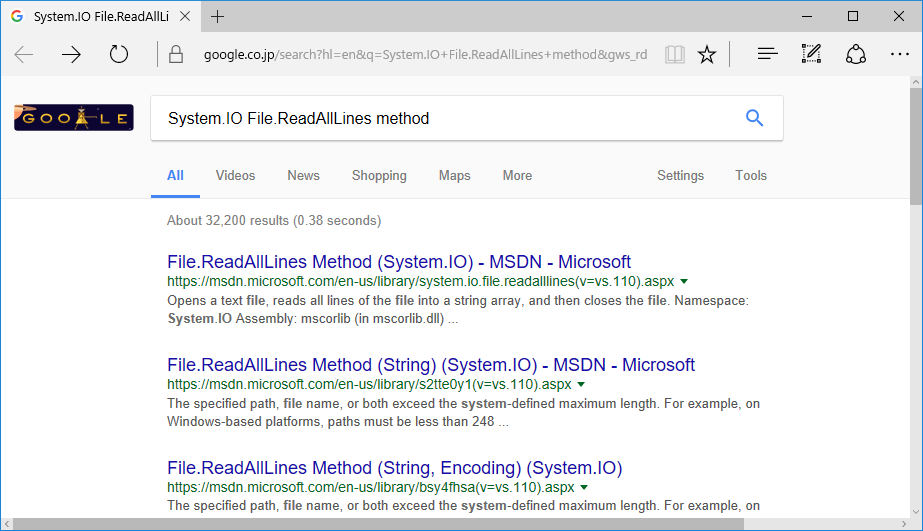Screen dimensions: 923x531
Task: Expand dropdown arrow beside s2tte0y1 URL
Action: [581, 384]
